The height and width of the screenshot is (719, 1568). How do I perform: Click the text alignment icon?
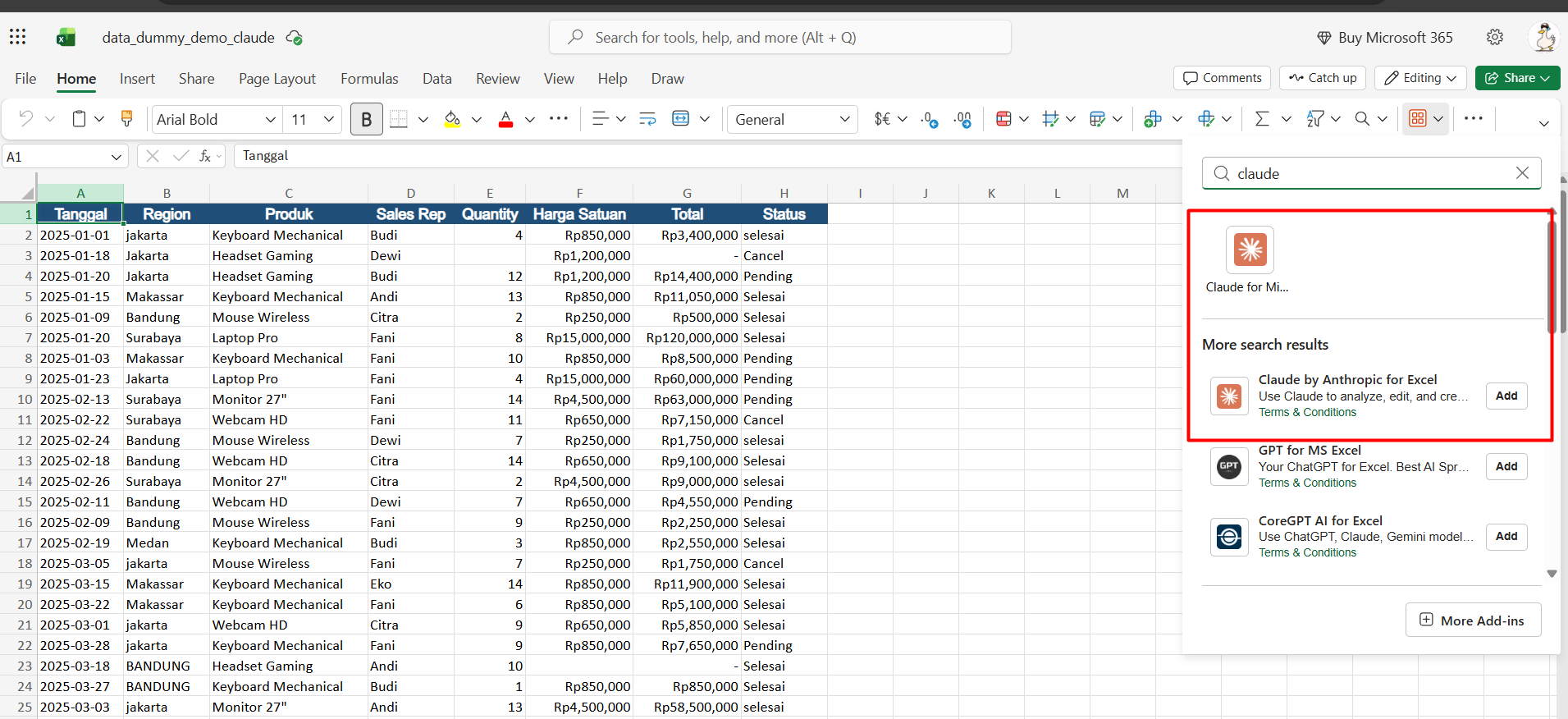pos(601,119)
